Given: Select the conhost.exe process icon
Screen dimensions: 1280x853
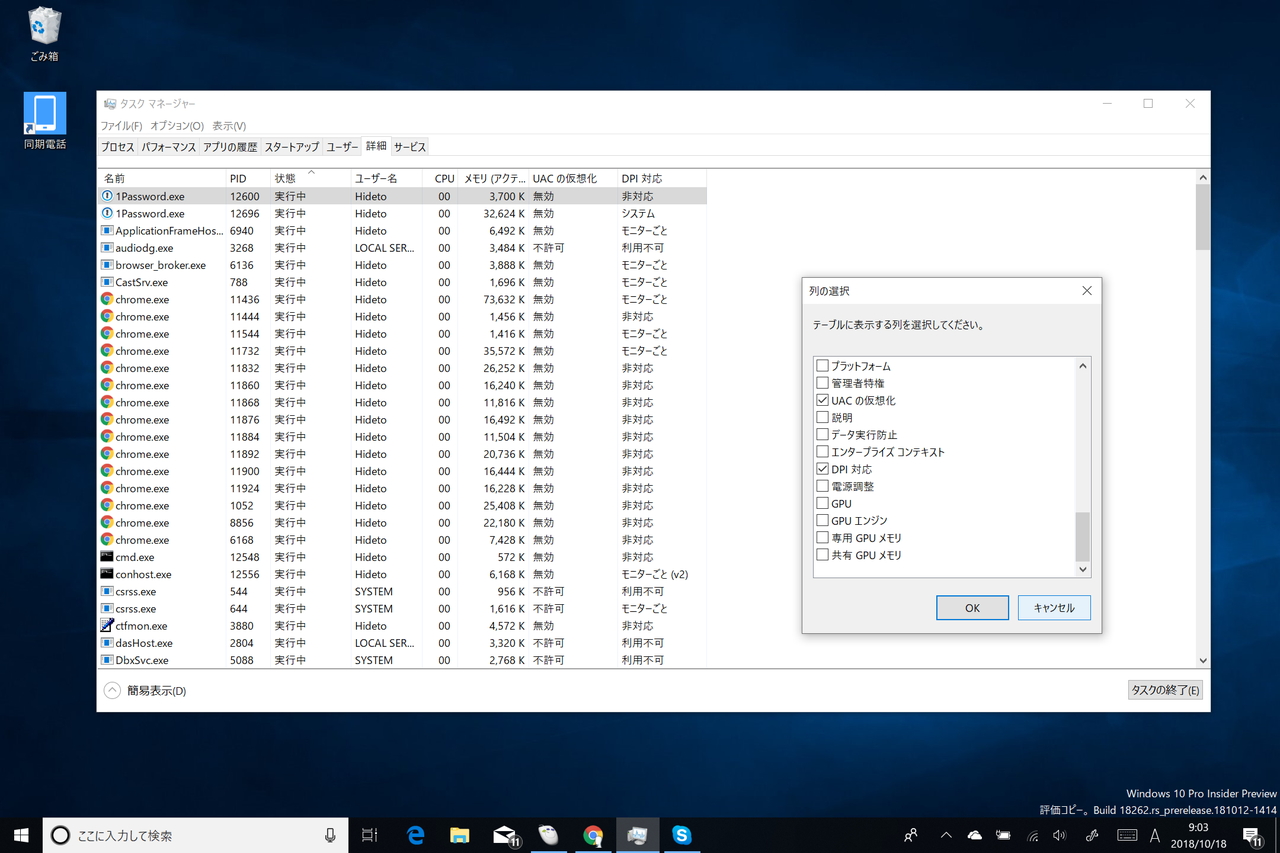Looking at the screenshot, I should [107, 574].
